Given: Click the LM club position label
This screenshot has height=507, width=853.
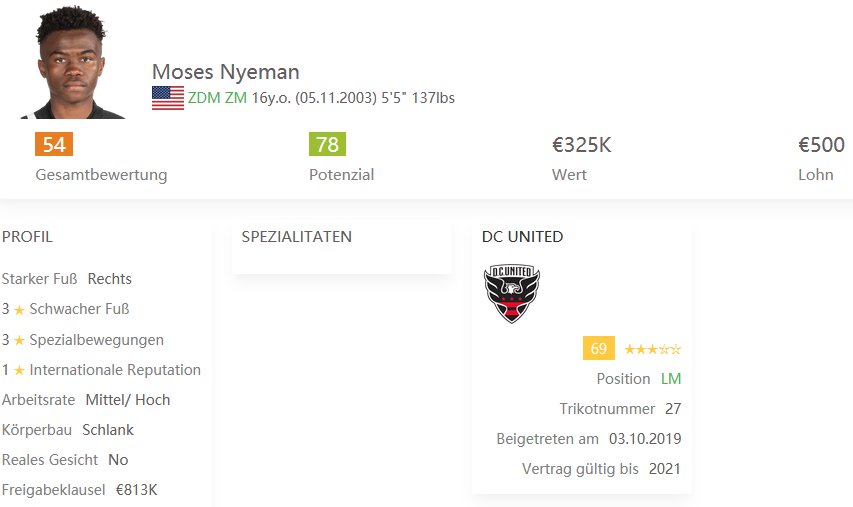Looking at the screenshot, I should point(671,379).
